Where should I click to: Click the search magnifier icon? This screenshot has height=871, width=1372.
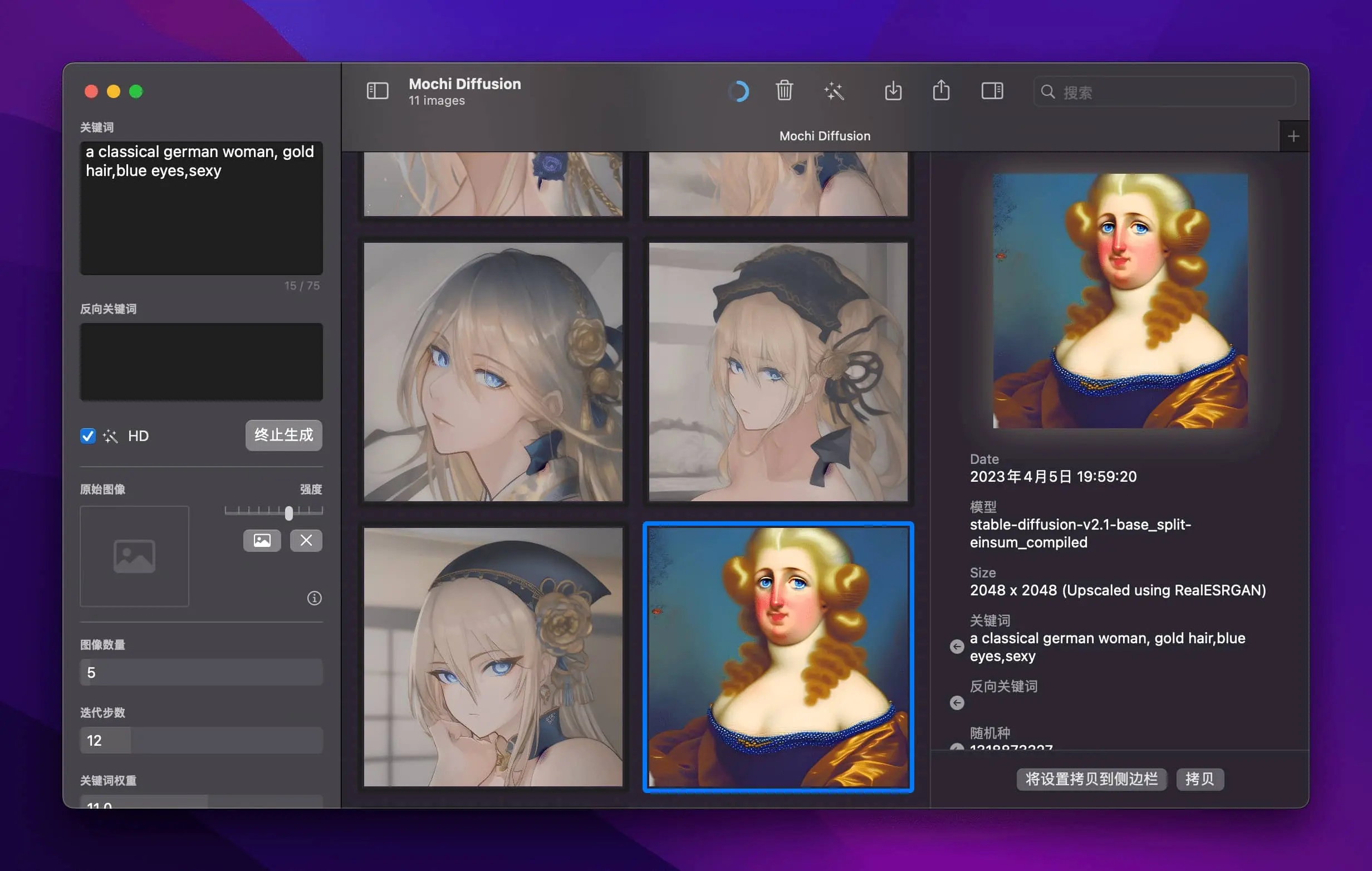point(1047,92)
